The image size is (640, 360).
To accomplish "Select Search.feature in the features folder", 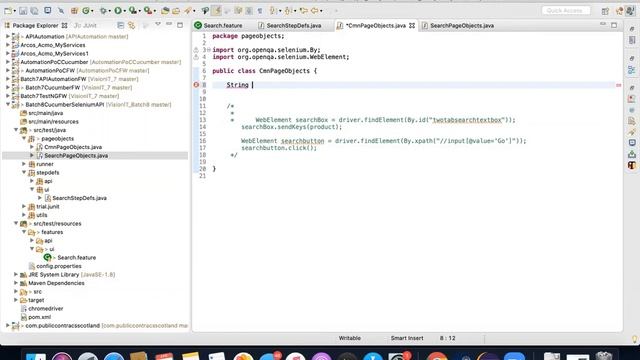I will 76,258.
